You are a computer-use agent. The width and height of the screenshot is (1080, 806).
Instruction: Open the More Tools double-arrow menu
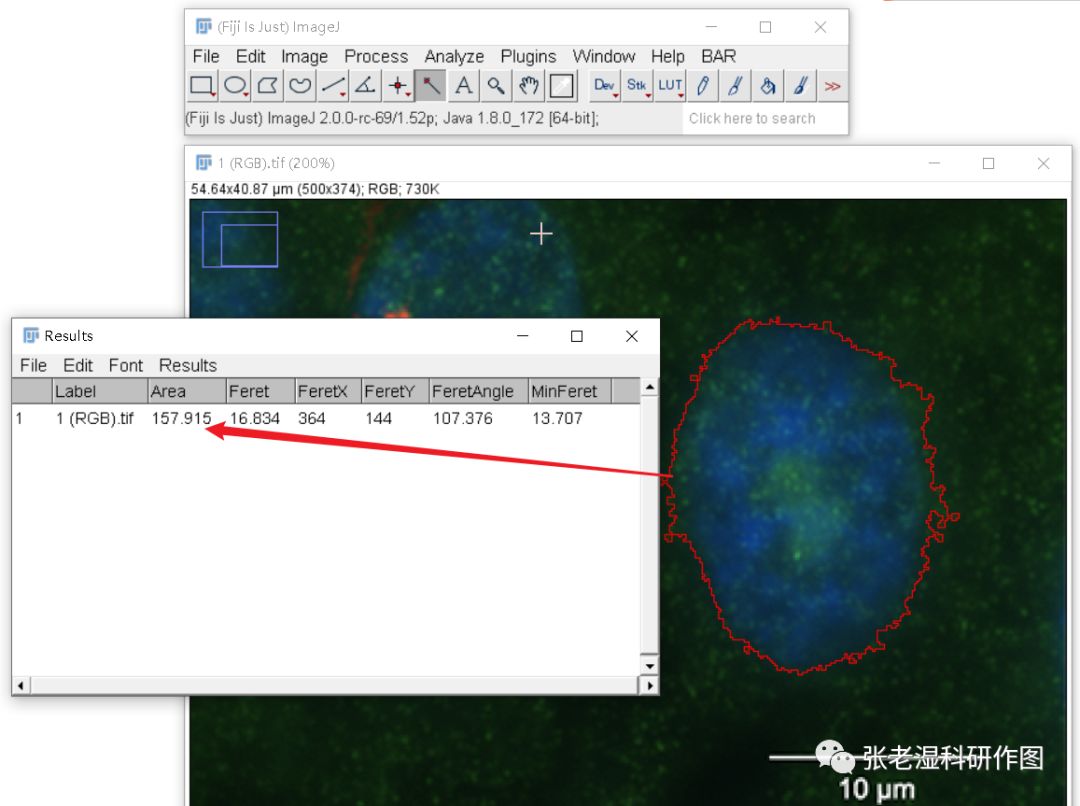(832, 86)
